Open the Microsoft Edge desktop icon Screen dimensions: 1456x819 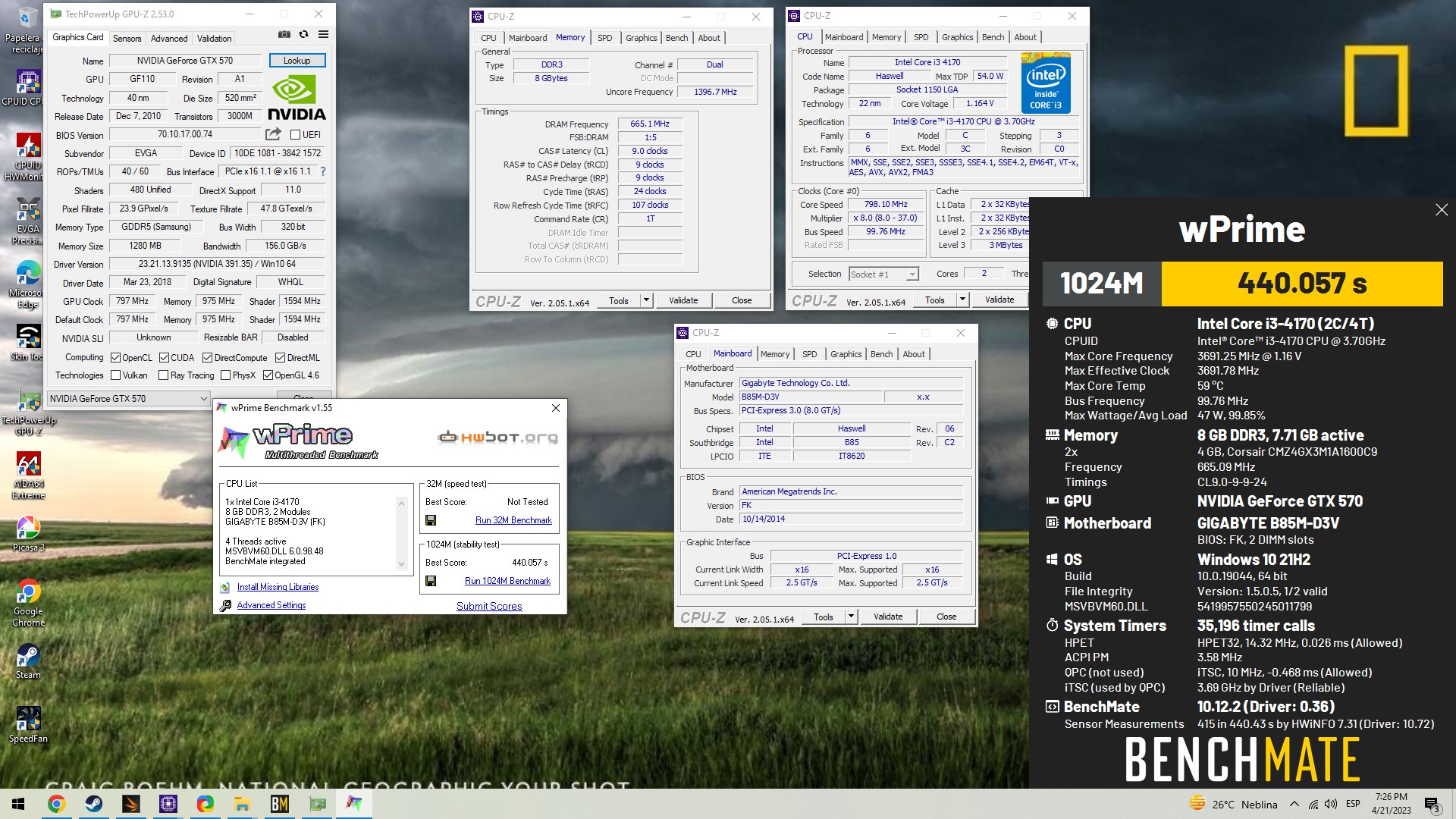click(27, 285)
